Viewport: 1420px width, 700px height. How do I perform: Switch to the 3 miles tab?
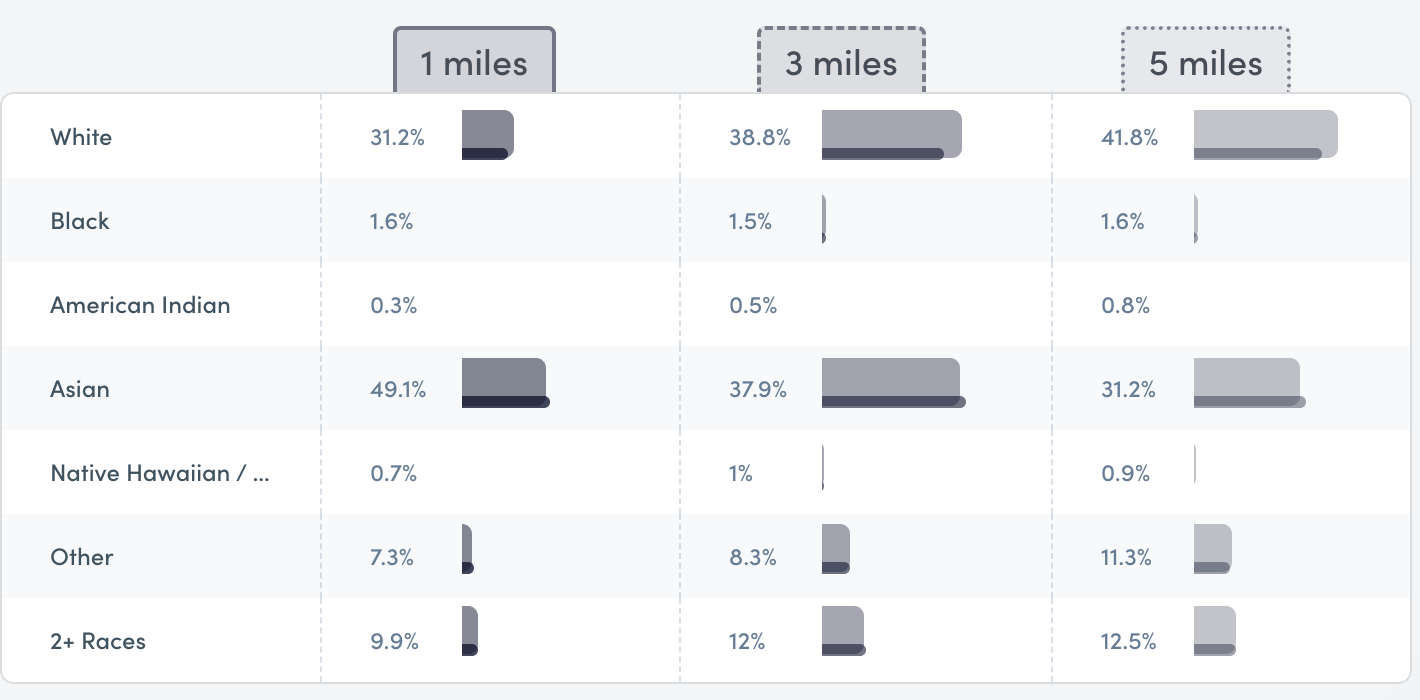pos(840,63)
